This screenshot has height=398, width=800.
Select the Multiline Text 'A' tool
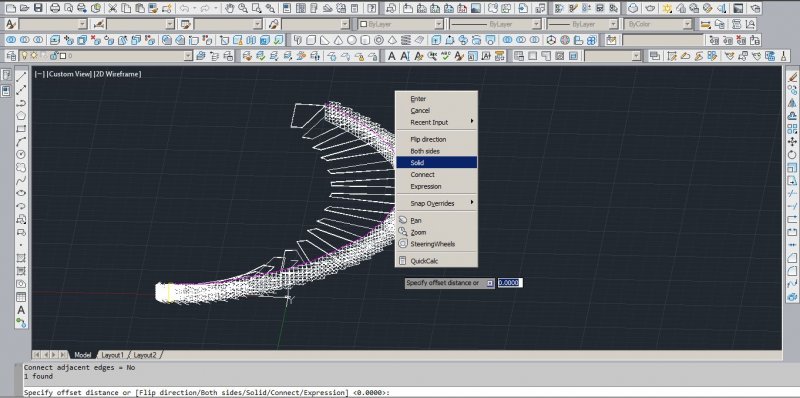point(21,310)
